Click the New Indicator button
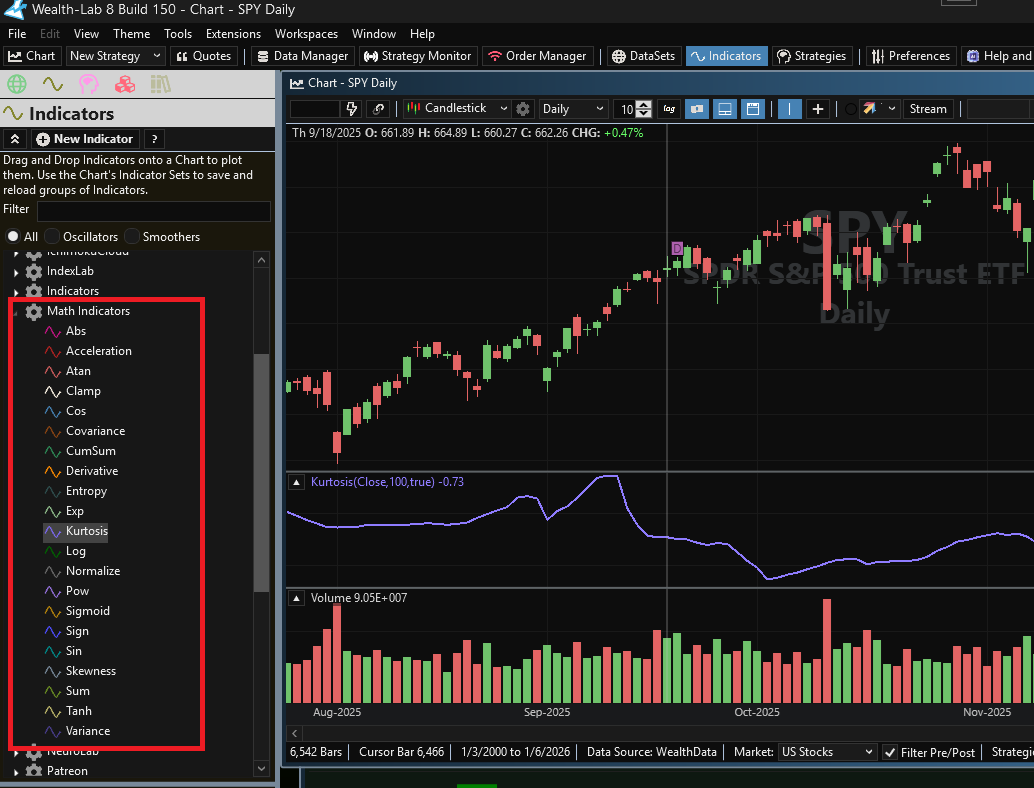 84,139
